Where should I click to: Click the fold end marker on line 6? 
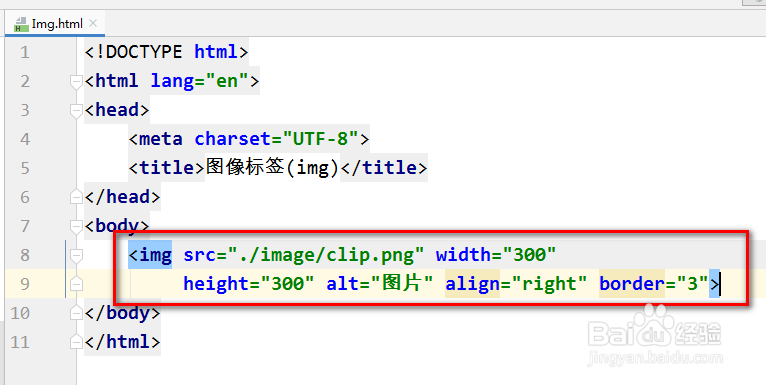[x=76, y=197]
